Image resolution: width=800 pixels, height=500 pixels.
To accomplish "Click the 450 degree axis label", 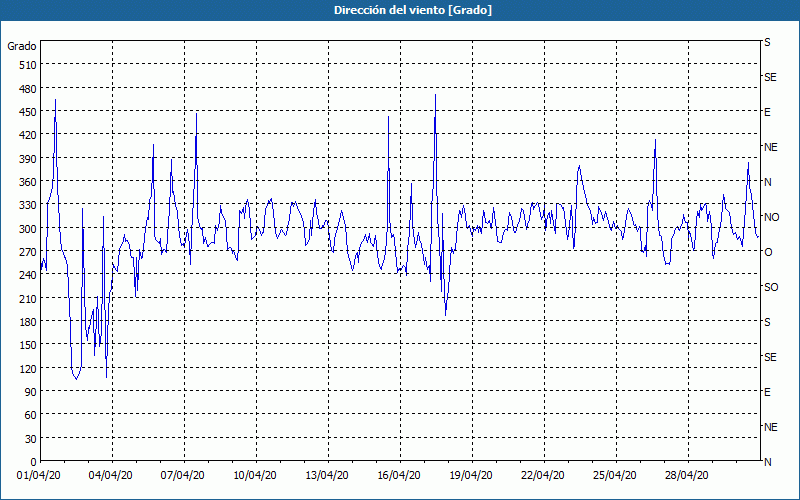I will (x=28, y=112).
